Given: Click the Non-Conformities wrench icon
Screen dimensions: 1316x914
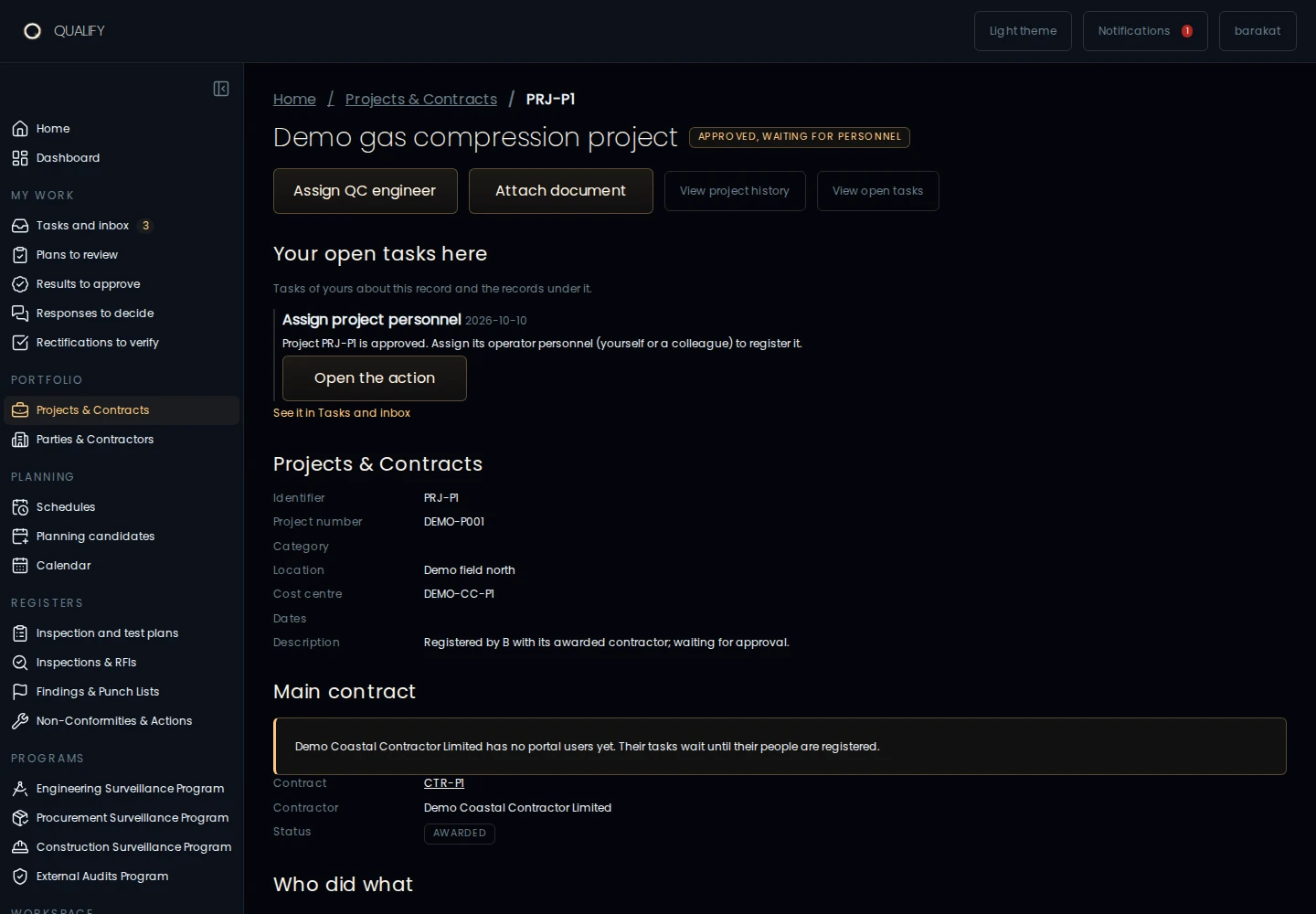Looking at the screenshot, I should click(x=20, y=721).
